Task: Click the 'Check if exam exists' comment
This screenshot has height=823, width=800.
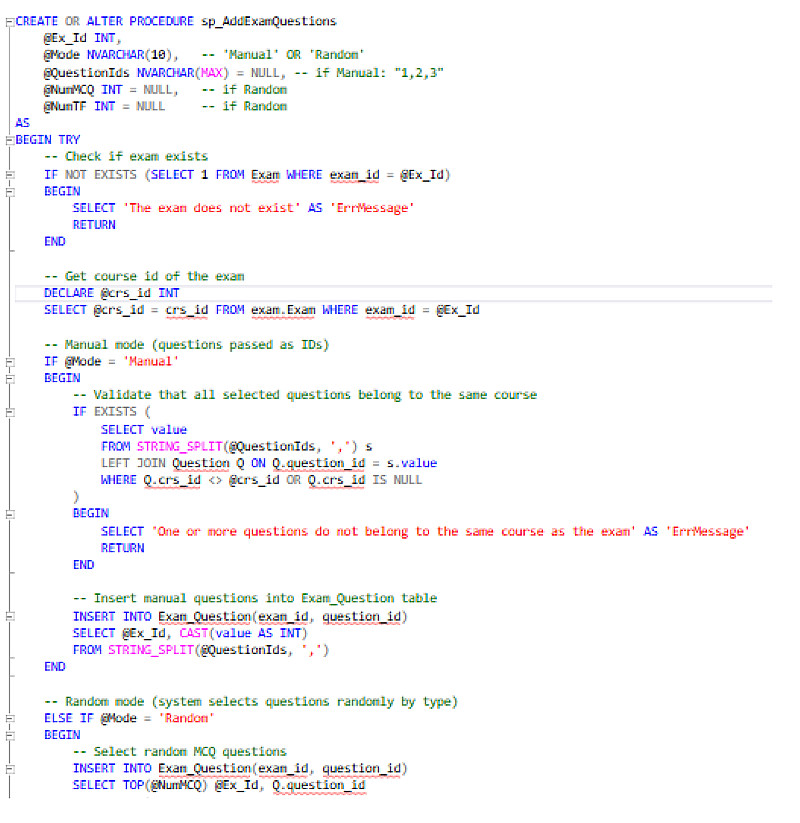Action: click(x=126, y=156)
